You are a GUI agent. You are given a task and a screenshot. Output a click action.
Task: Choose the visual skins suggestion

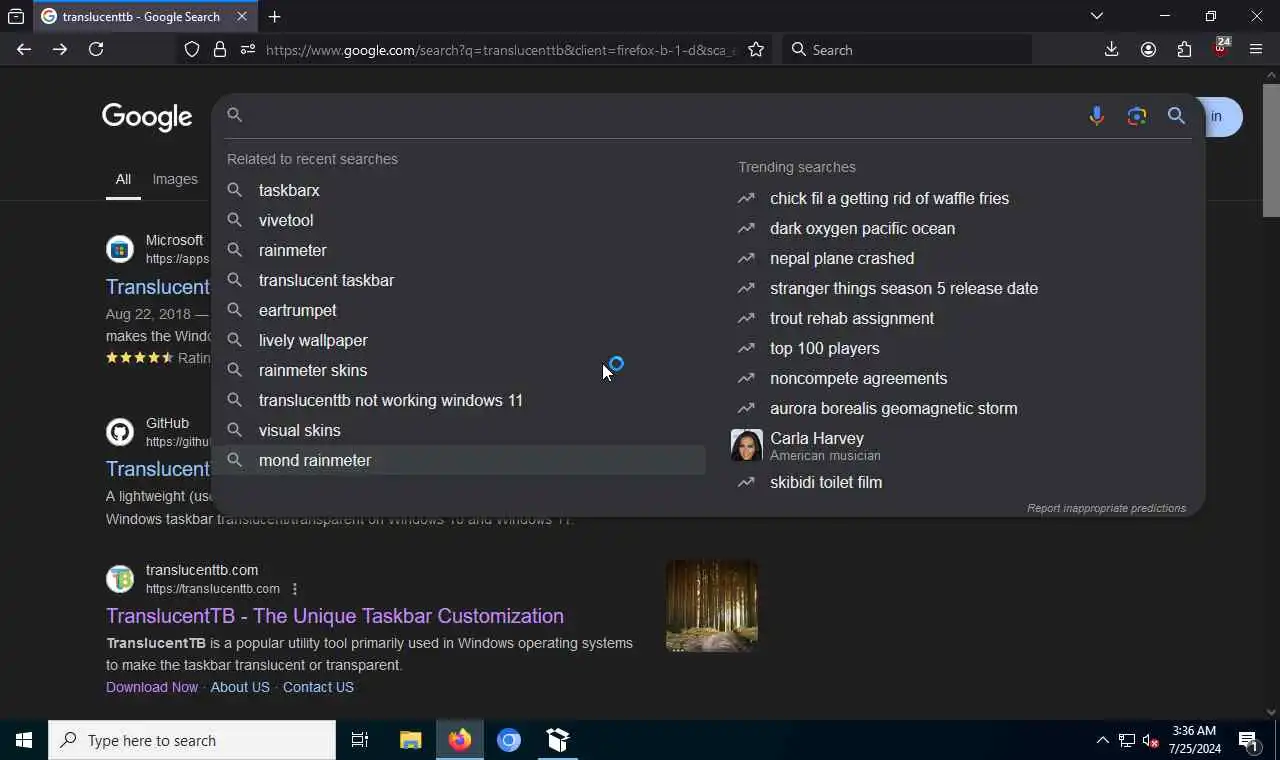pyautogui.click(x=459, y=430)
